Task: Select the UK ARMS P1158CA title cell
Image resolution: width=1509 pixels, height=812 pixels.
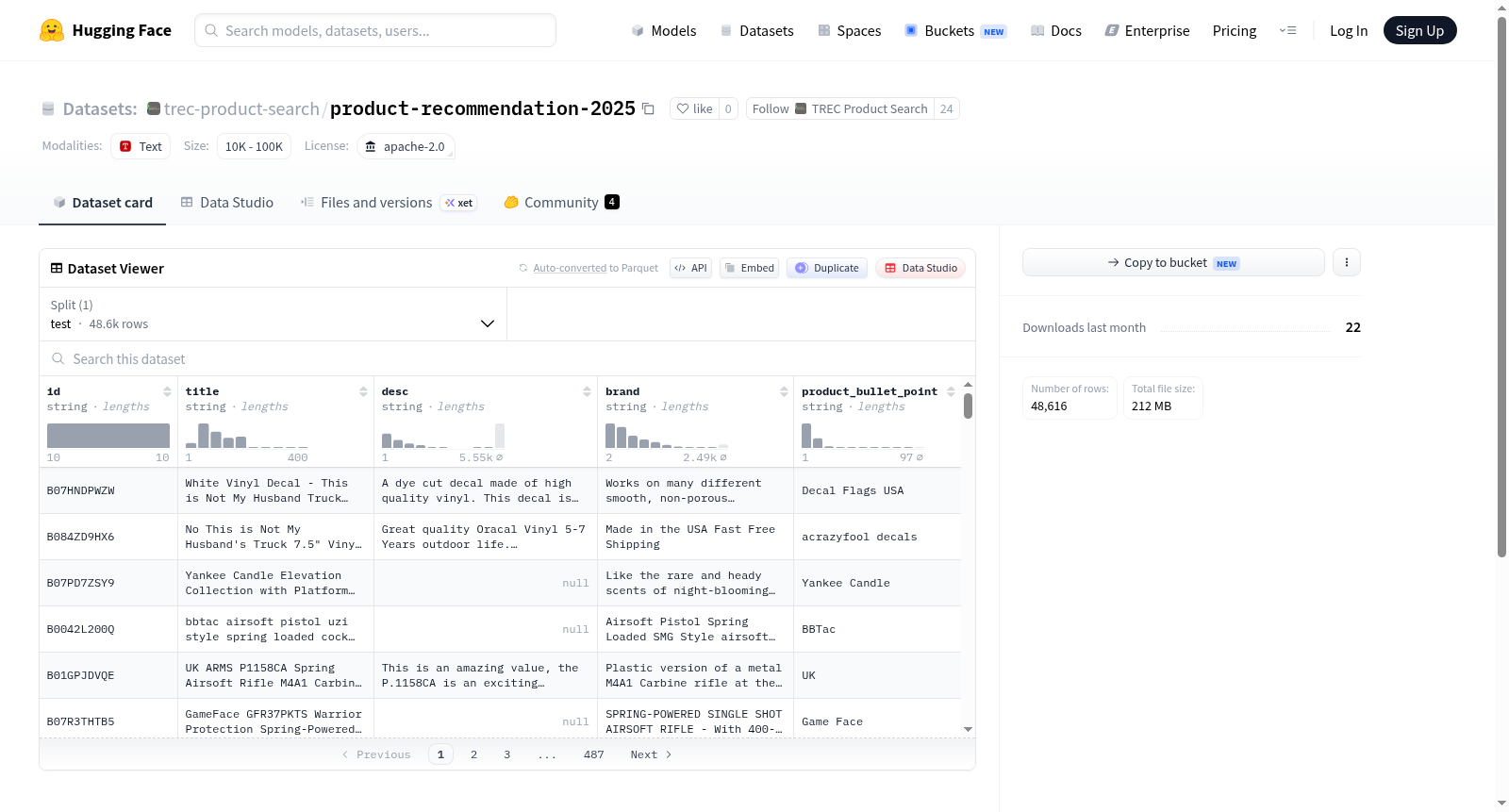Action: (275, 675)
